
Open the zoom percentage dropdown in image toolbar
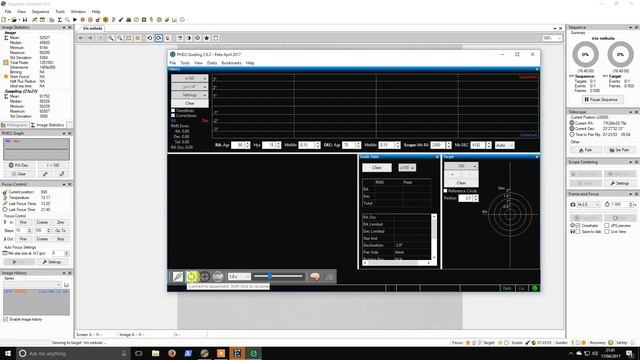552,38
